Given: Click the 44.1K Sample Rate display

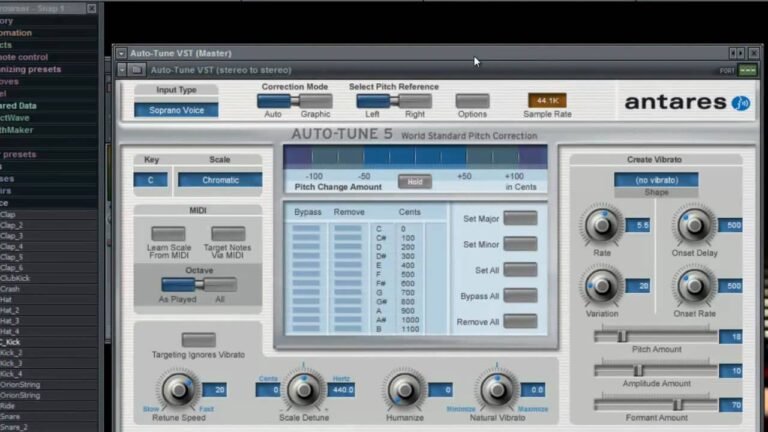Looking at the screenshot, I should [x=547, y=100].
